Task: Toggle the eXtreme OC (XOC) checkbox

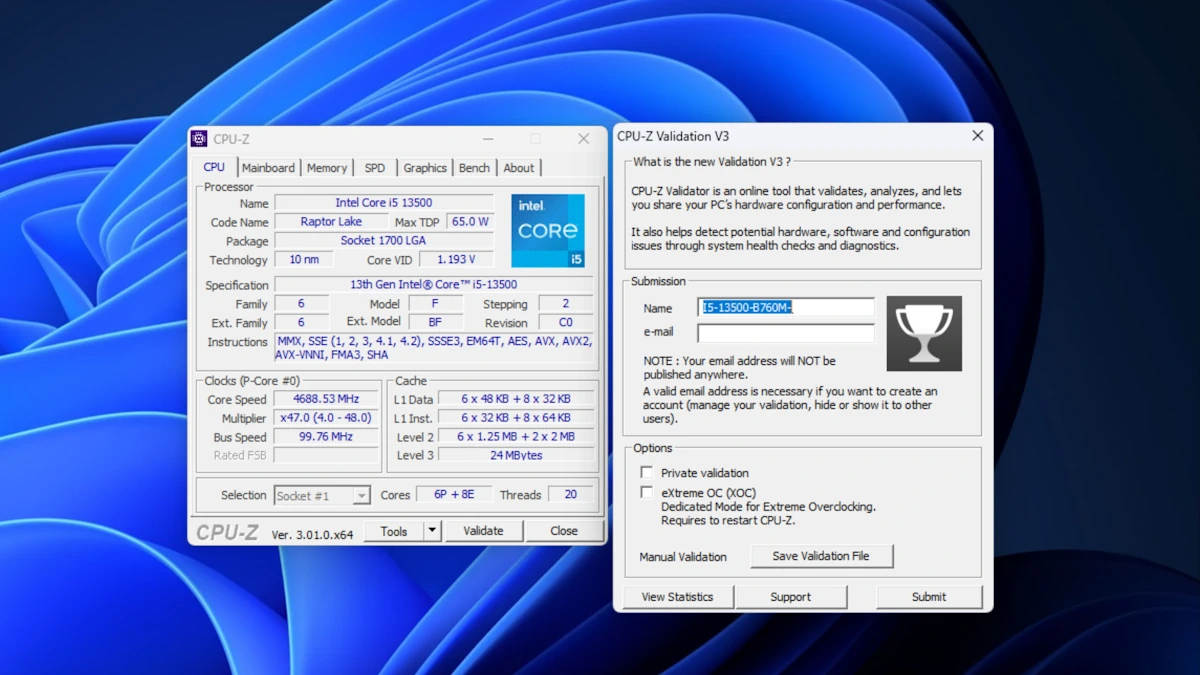Action: pos(647,492)
